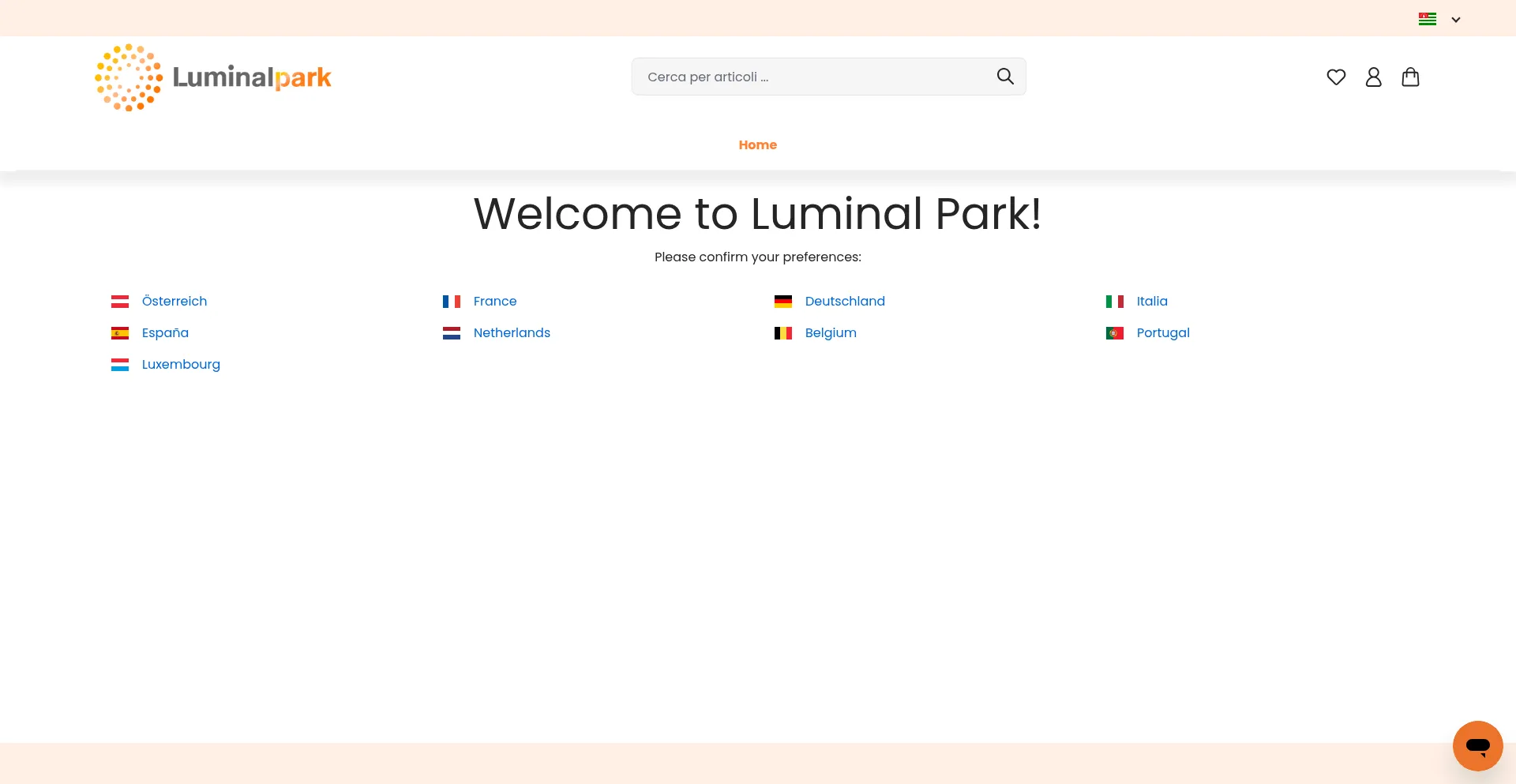Select España country link

165,333
